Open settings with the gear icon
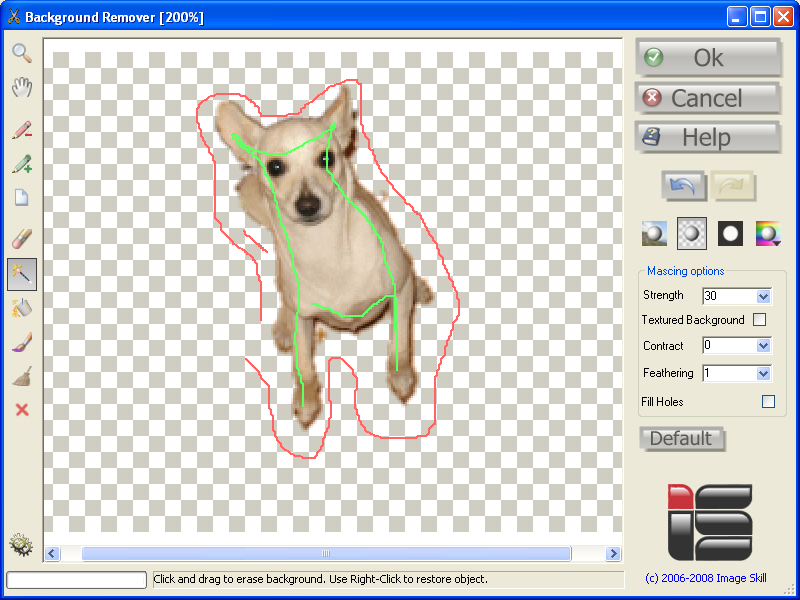The width and height of the screenshot is (800, 600). 21,545
